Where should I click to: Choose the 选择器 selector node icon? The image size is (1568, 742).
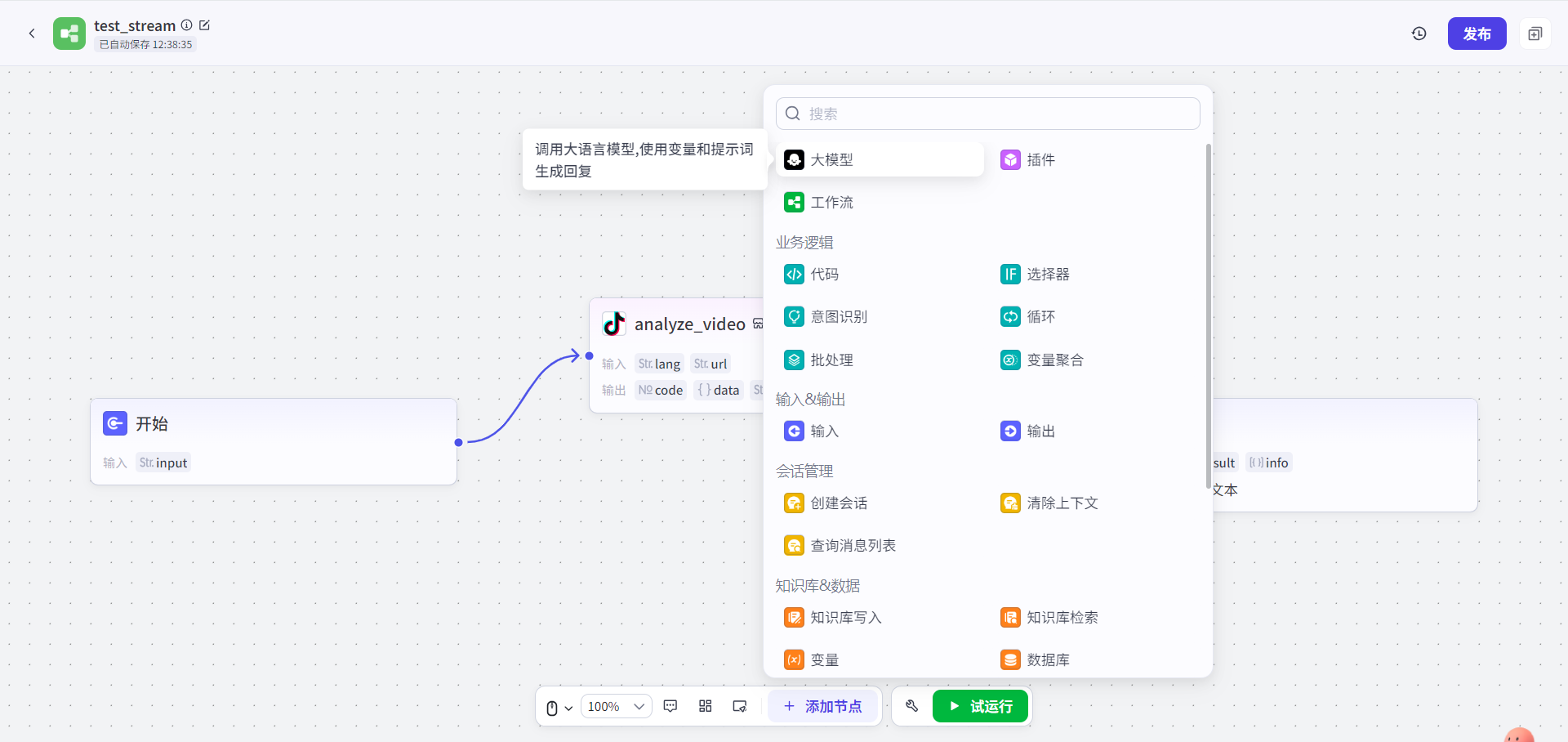1011,274
